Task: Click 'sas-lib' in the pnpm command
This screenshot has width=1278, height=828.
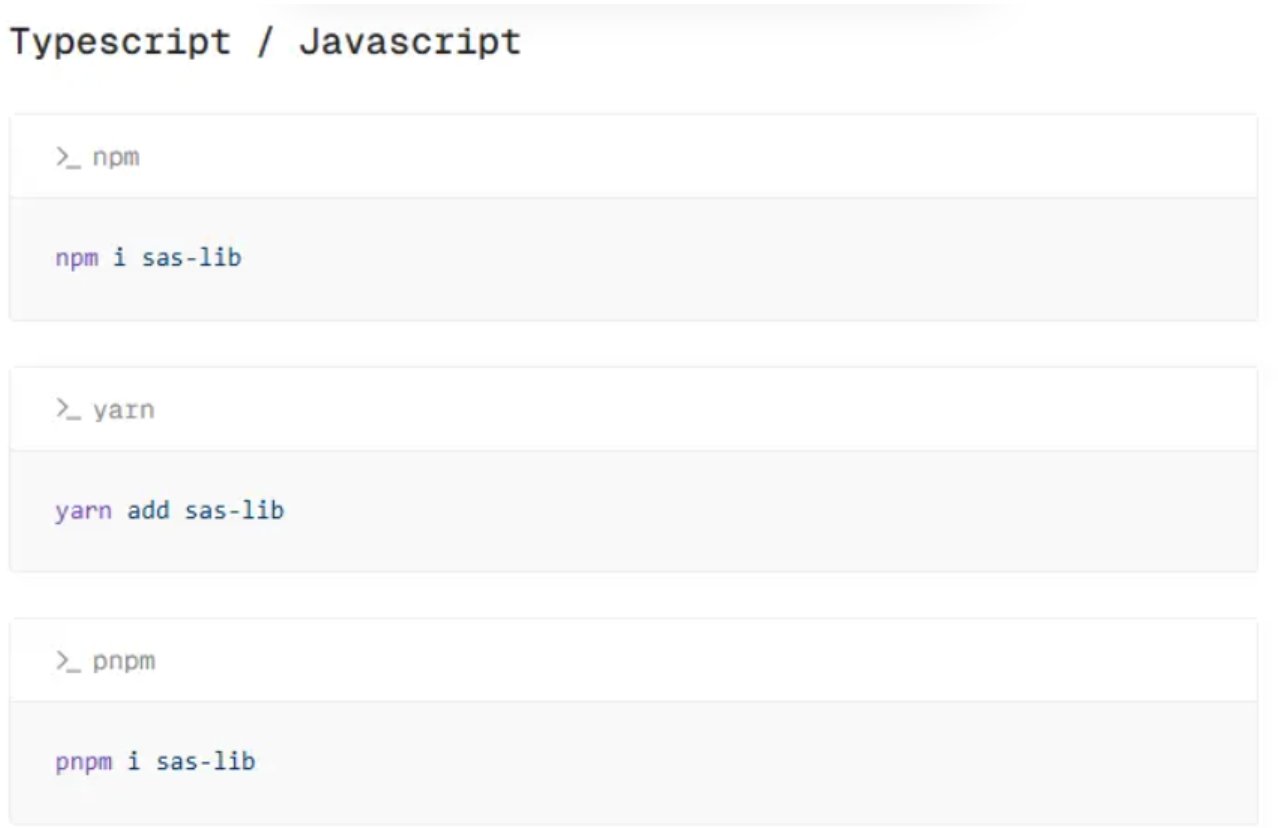Action: point(205,762)
